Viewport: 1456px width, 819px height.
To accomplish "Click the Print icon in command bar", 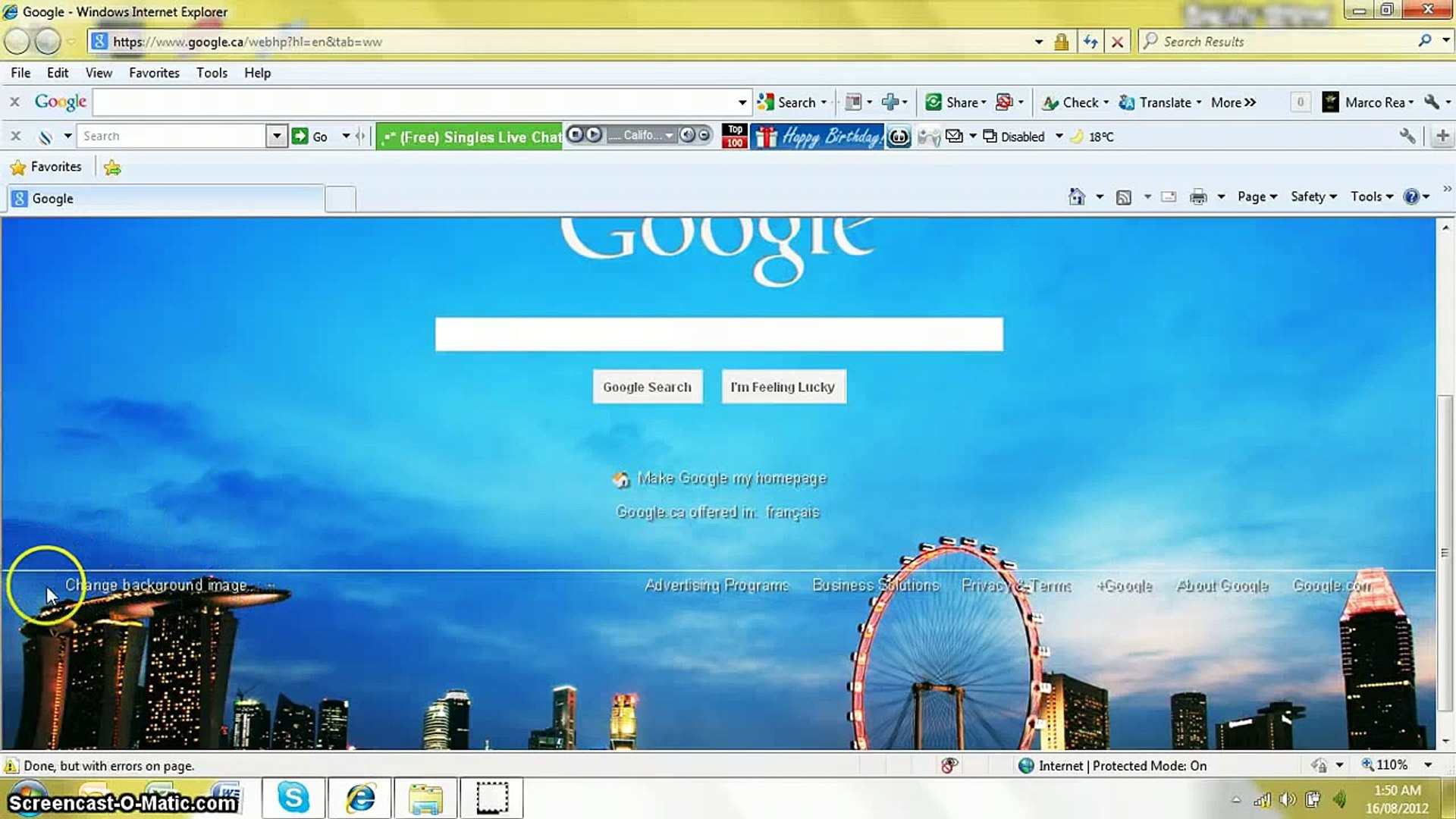I will click(x=1198, y=197).
